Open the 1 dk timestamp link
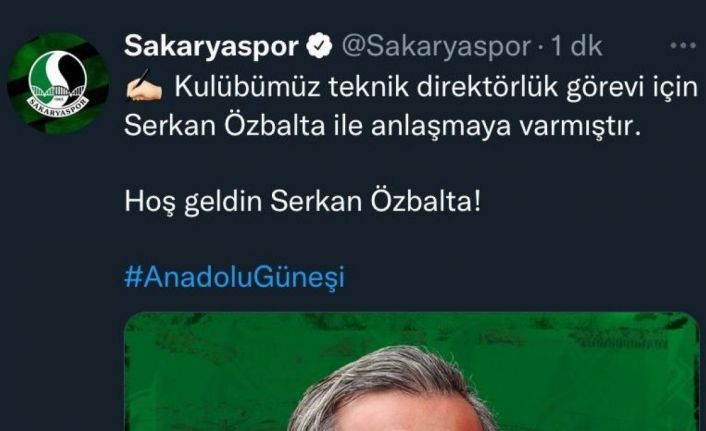This screenshot has height=431, width=706. [x=577, y=46]
